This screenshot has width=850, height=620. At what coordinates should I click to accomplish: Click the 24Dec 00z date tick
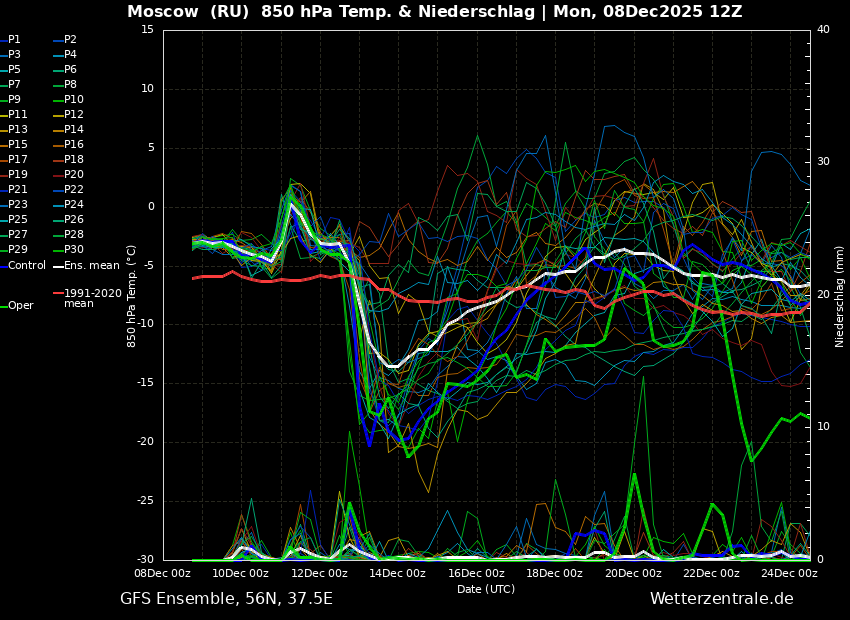click(789, 574)
